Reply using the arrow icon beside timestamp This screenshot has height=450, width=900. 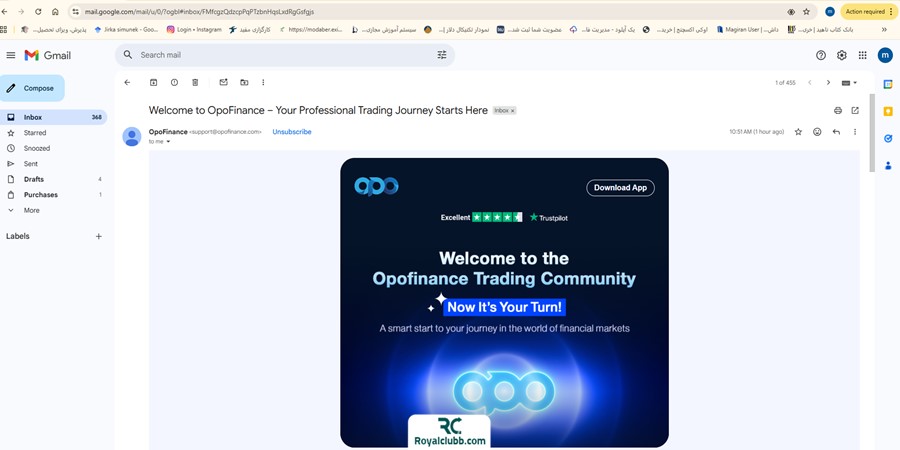(836, 132)
